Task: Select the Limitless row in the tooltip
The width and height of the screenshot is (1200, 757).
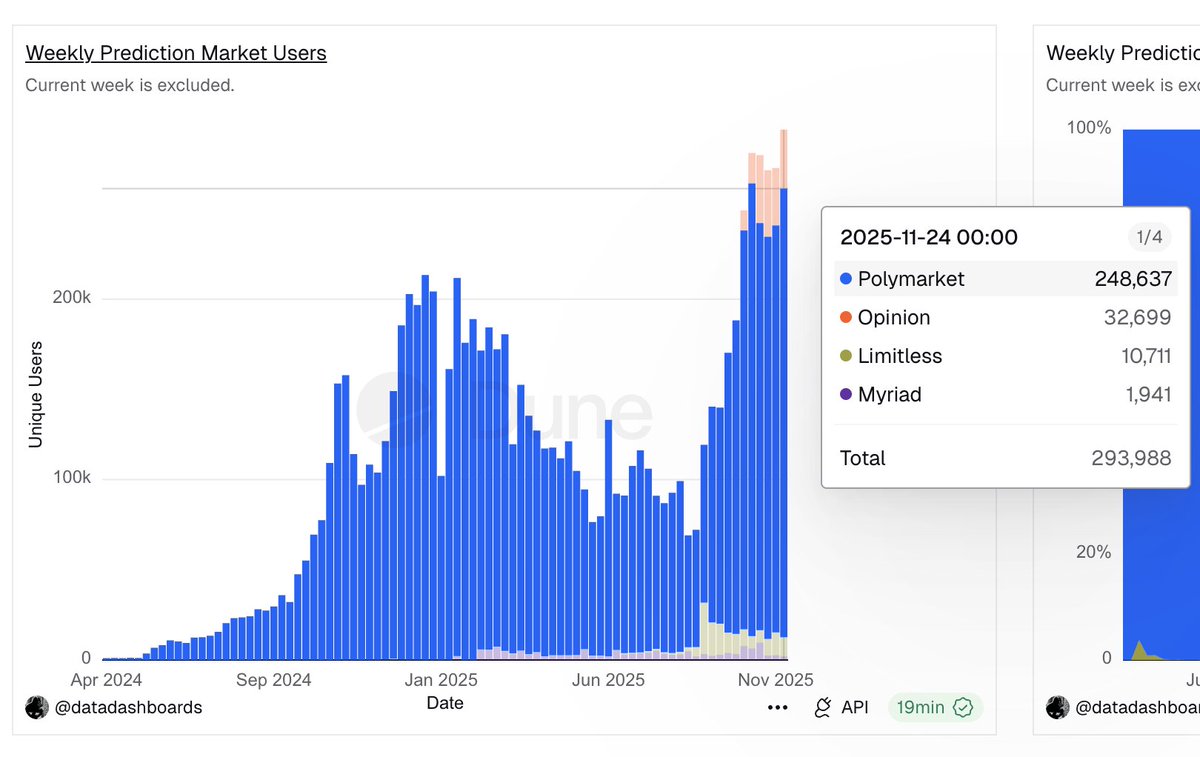Action: [1006, 356]
